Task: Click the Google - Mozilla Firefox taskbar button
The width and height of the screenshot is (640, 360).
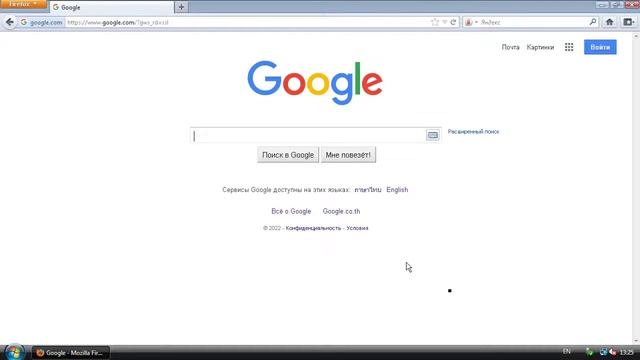Action: (71, 353)
